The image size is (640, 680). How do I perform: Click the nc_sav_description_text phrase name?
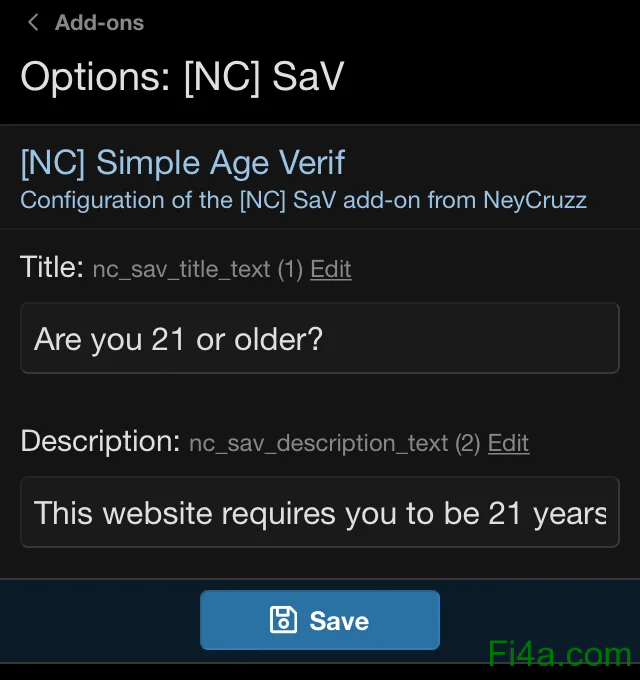(x=318, y=443)
